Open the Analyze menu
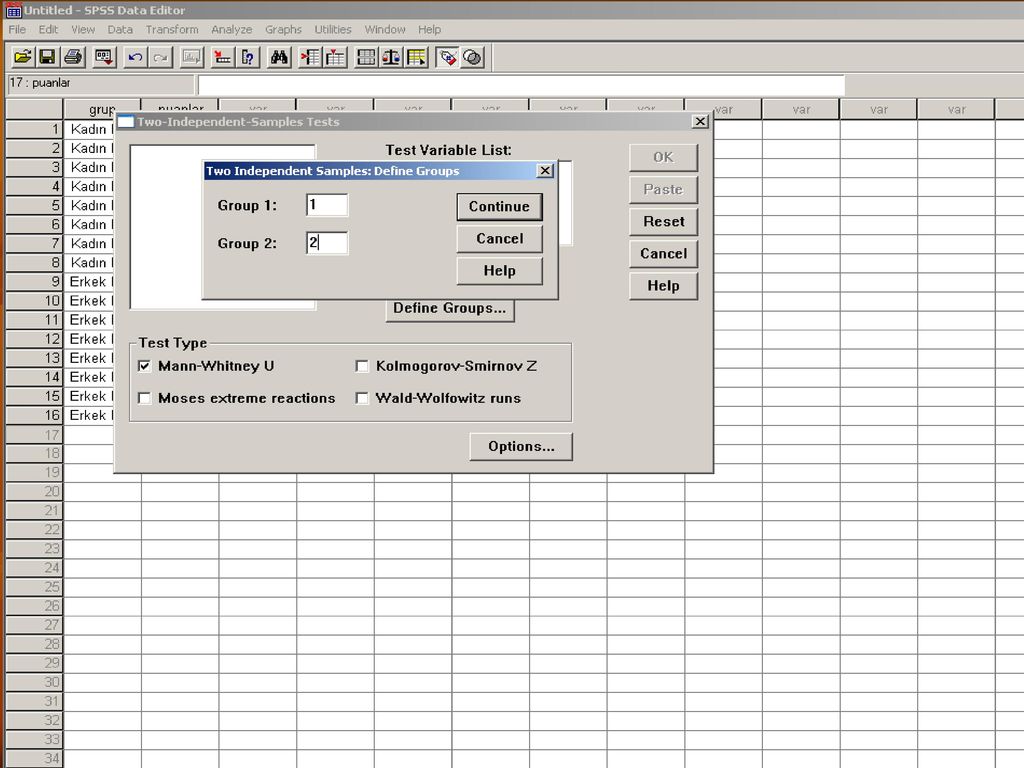The height and width of the screenshot is (768, 1024). pos(232,29)
